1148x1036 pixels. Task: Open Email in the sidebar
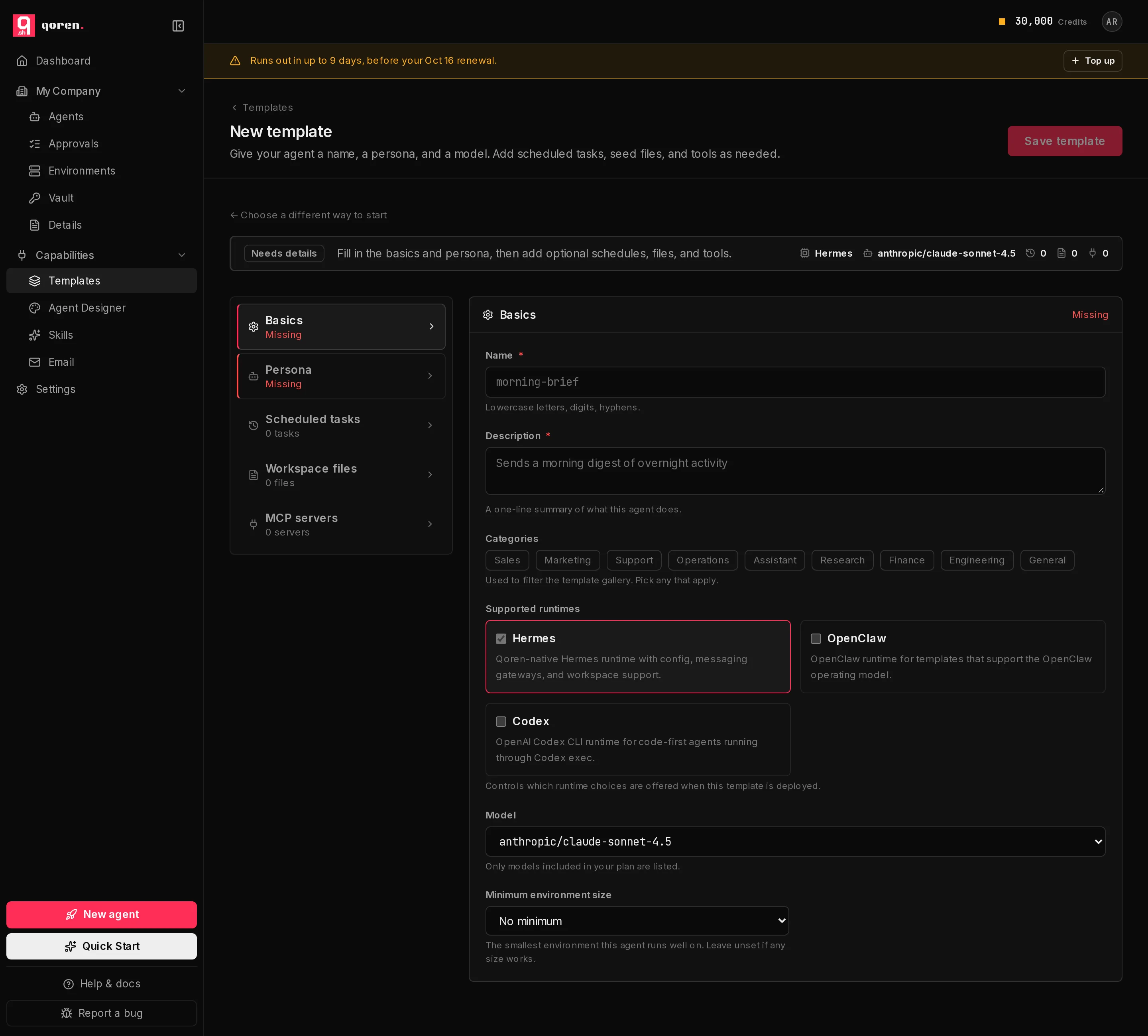pos(101,362)
